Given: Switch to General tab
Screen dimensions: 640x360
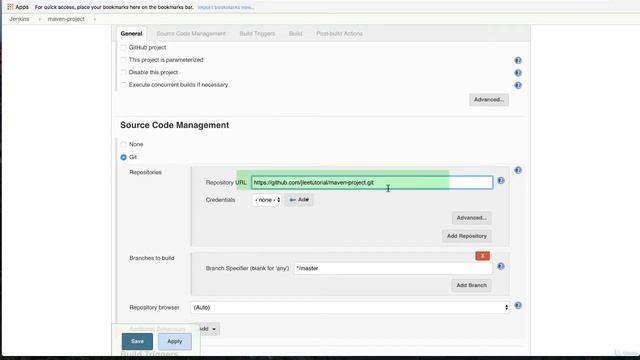Looking at the screenshot, I should (131, 33).
